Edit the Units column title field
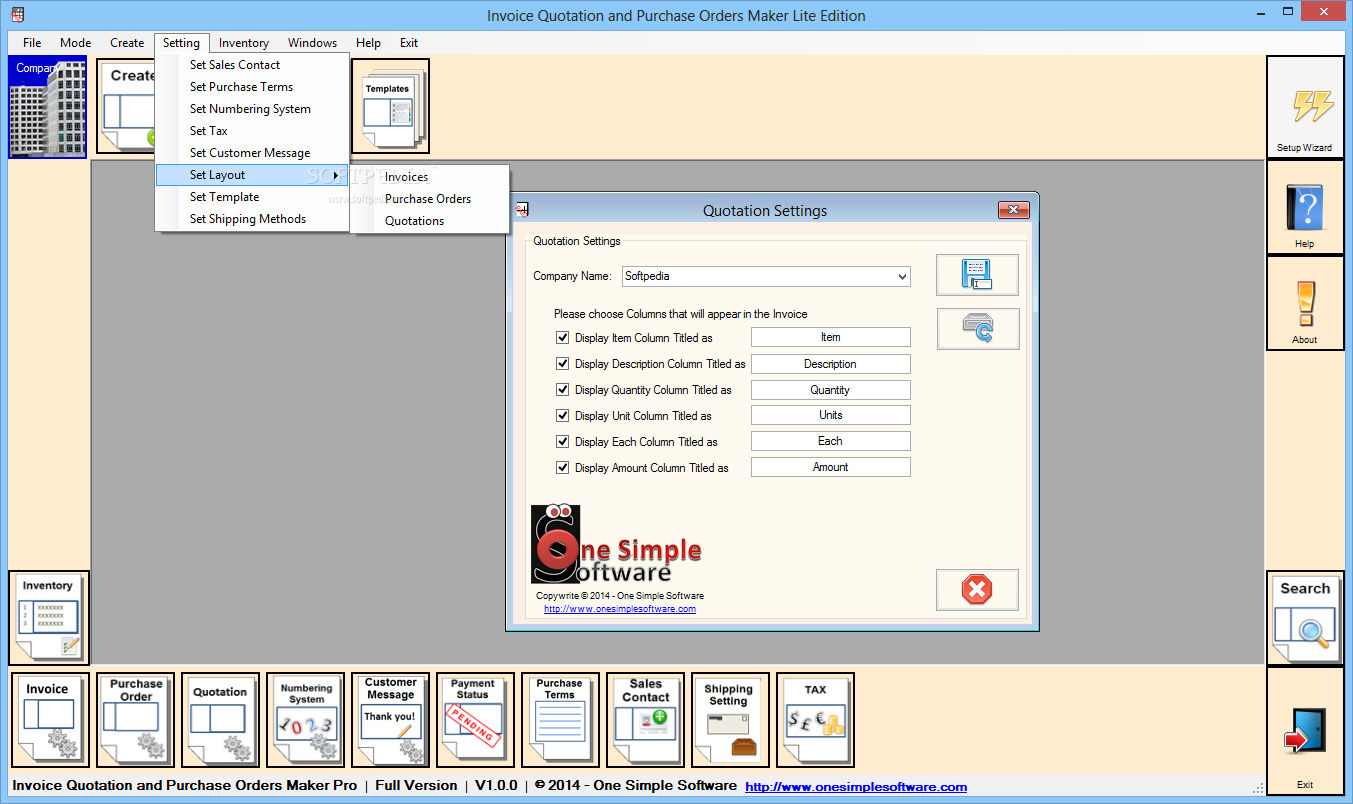 831,416
